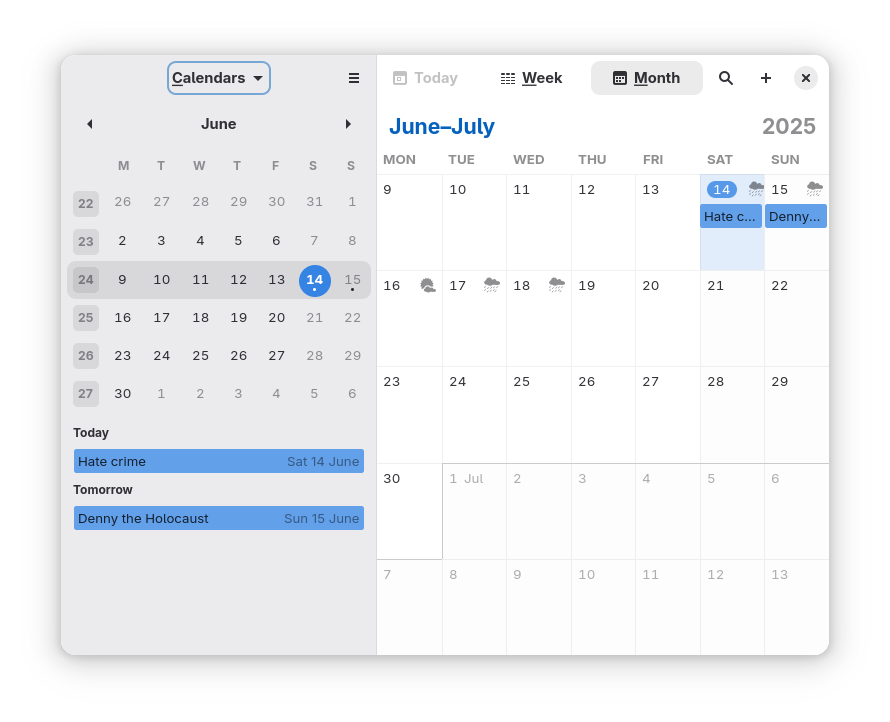Open the 'Hate c...' event on grid
890x722 pixels.
731,216
